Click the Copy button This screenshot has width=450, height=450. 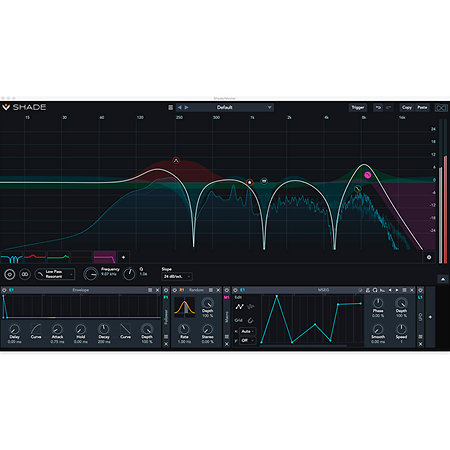tap(407, 107)
